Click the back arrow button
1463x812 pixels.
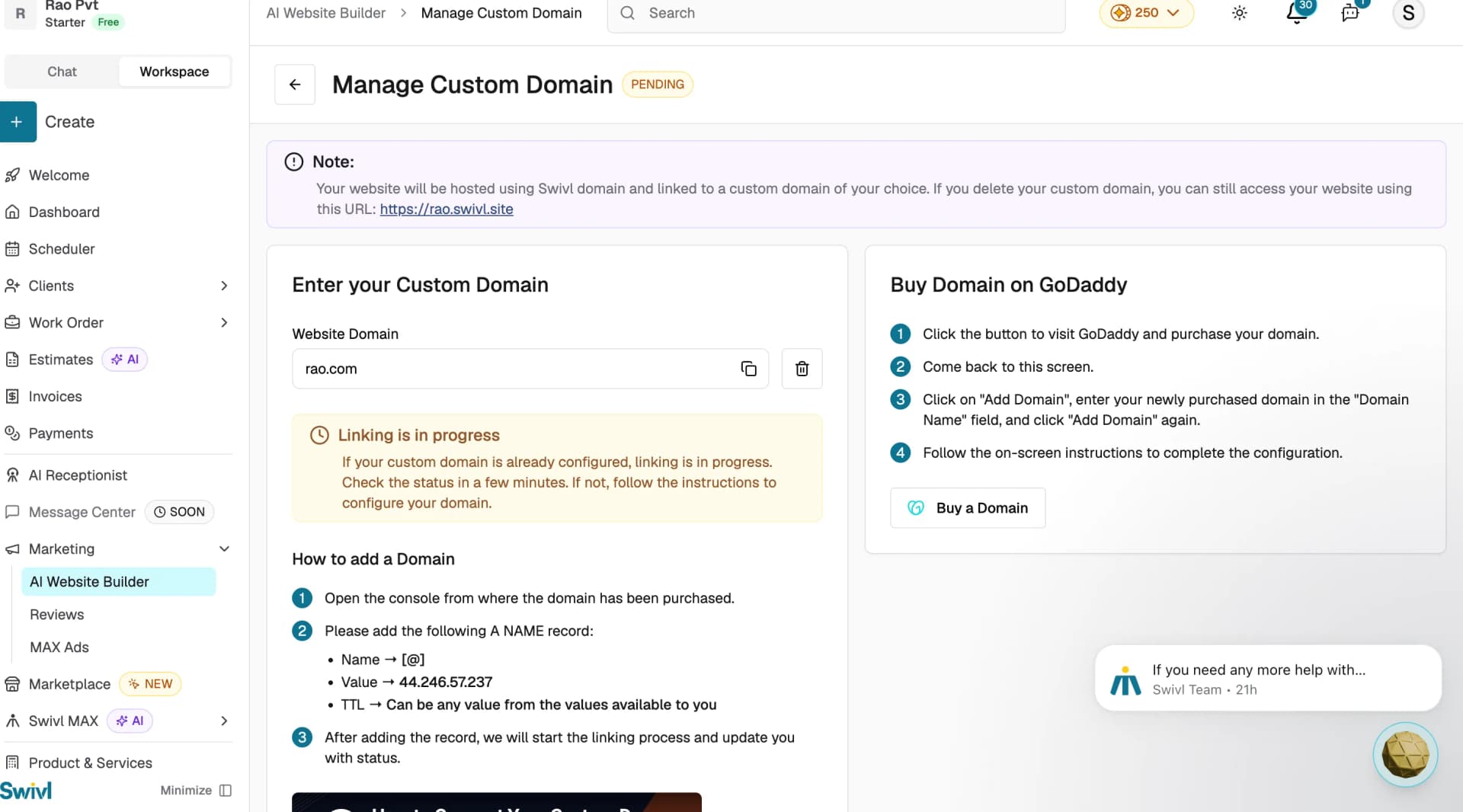point(295,85)
